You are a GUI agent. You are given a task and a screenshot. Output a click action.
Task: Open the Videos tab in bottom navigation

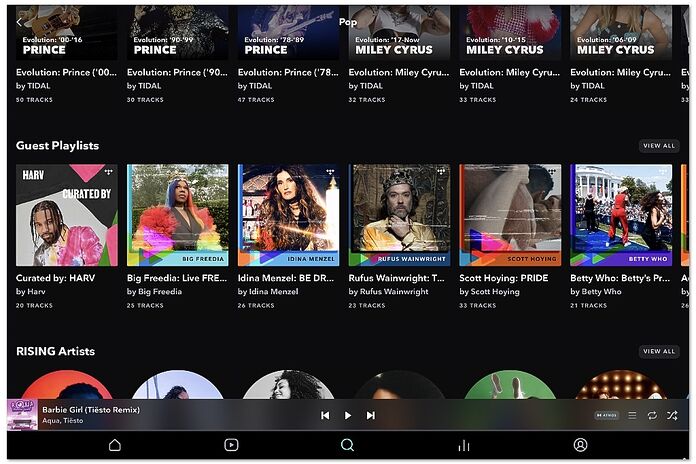point(231,445)
